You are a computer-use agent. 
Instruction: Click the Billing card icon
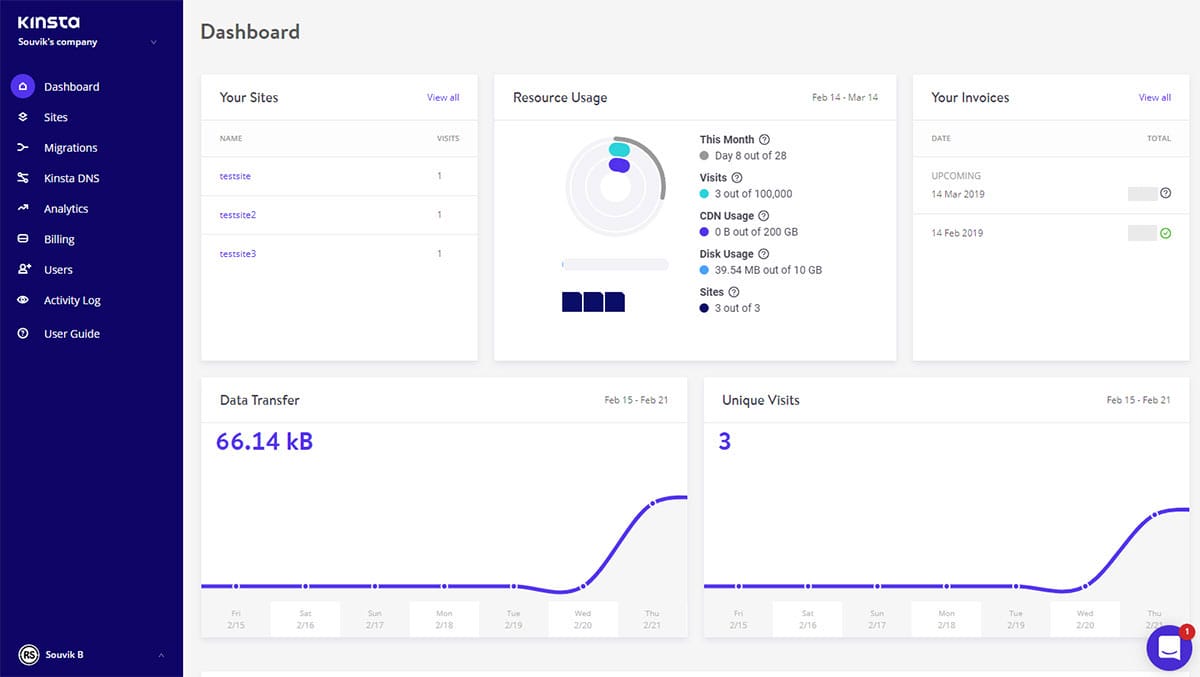pyautogui.click(x=23, y=239)
